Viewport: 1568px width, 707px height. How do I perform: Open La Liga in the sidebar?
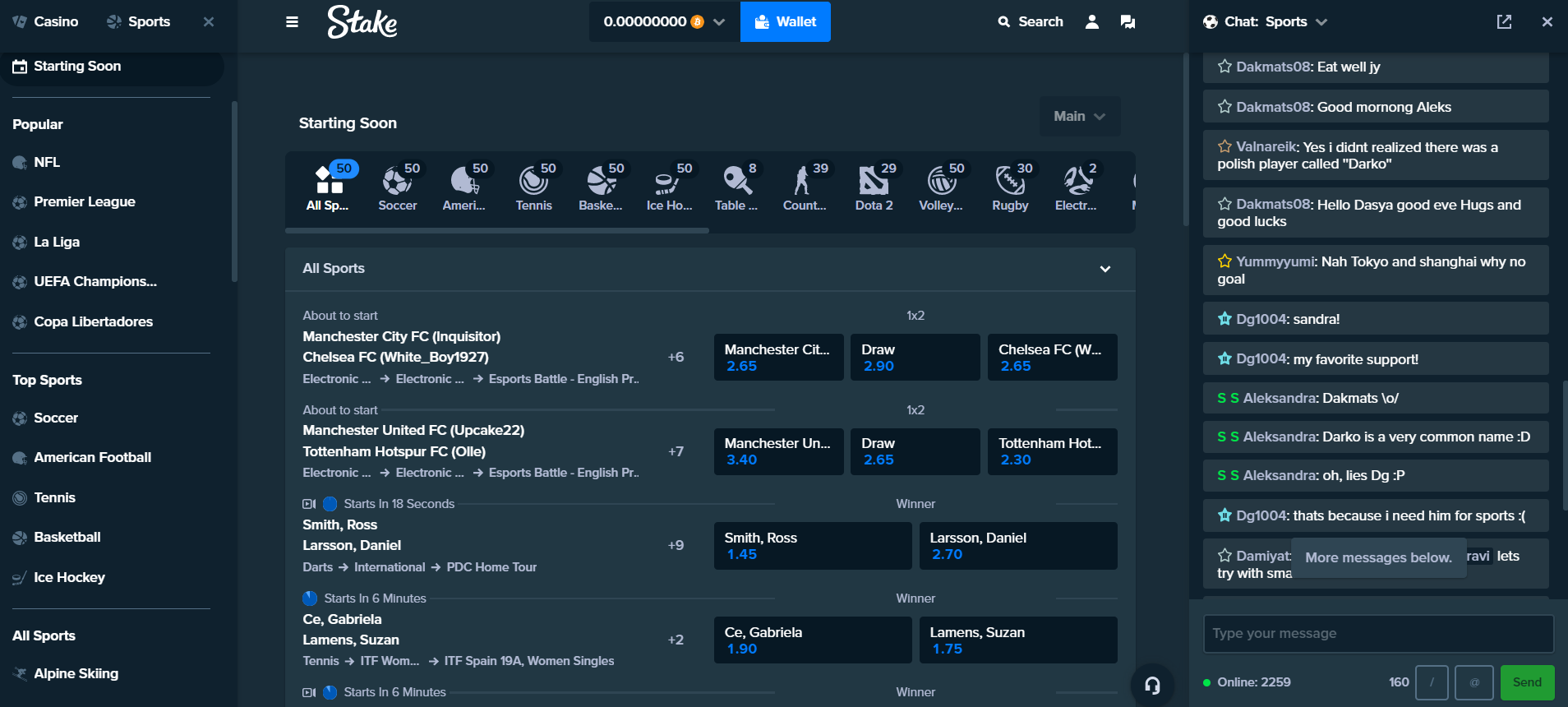coord(46,242)
